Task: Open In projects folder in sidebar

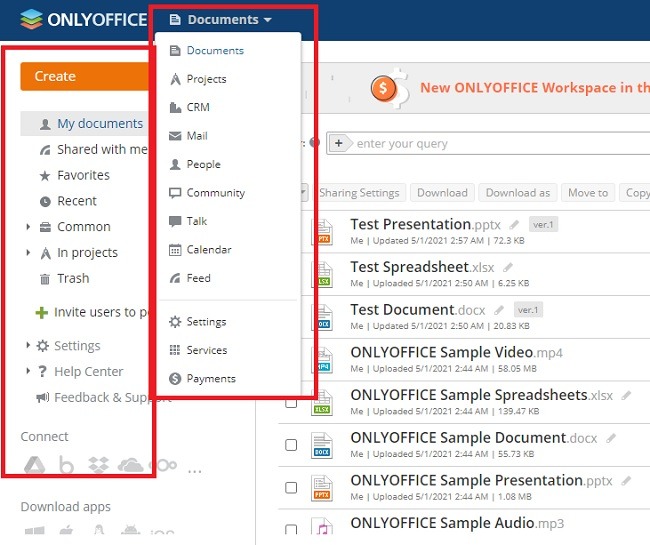Action: click(x=87, y=252)
